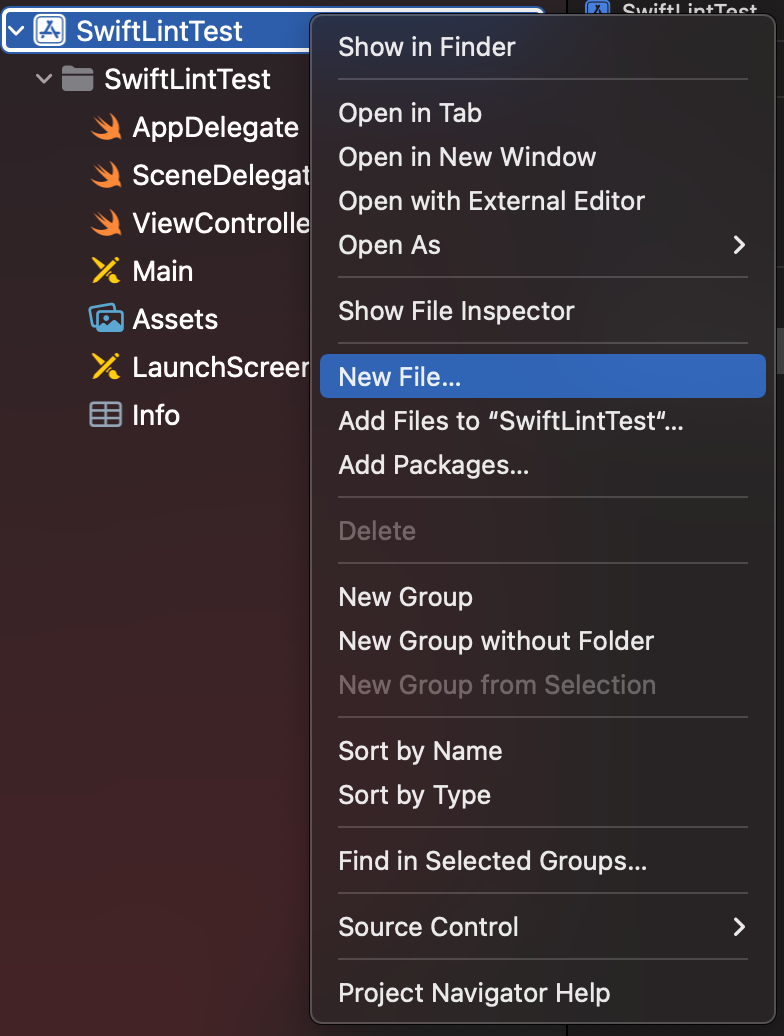784x1036 pixels.
Task: Click the SwiftLintTest group folder icon
Action: [77, 79]
